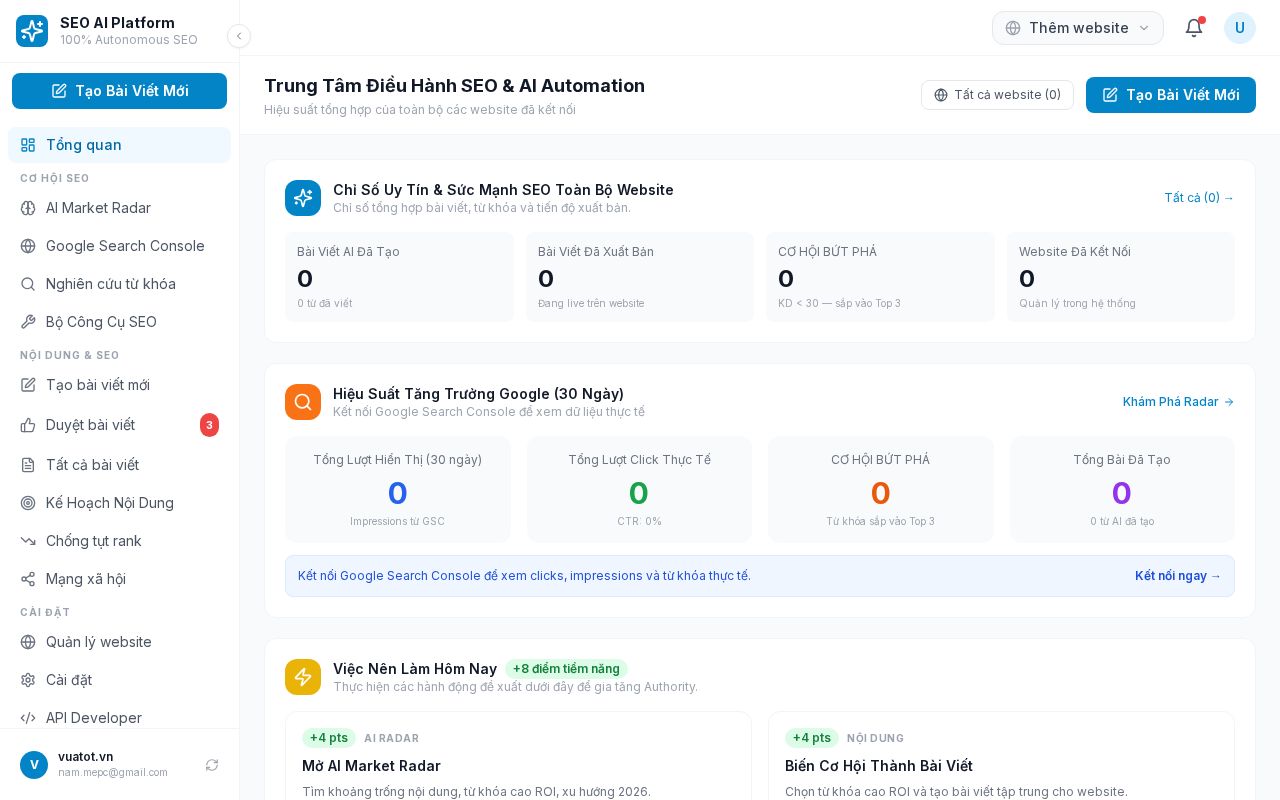
Task: Open the Tất cả website (0) filter
Action: (x=997, y=95)
